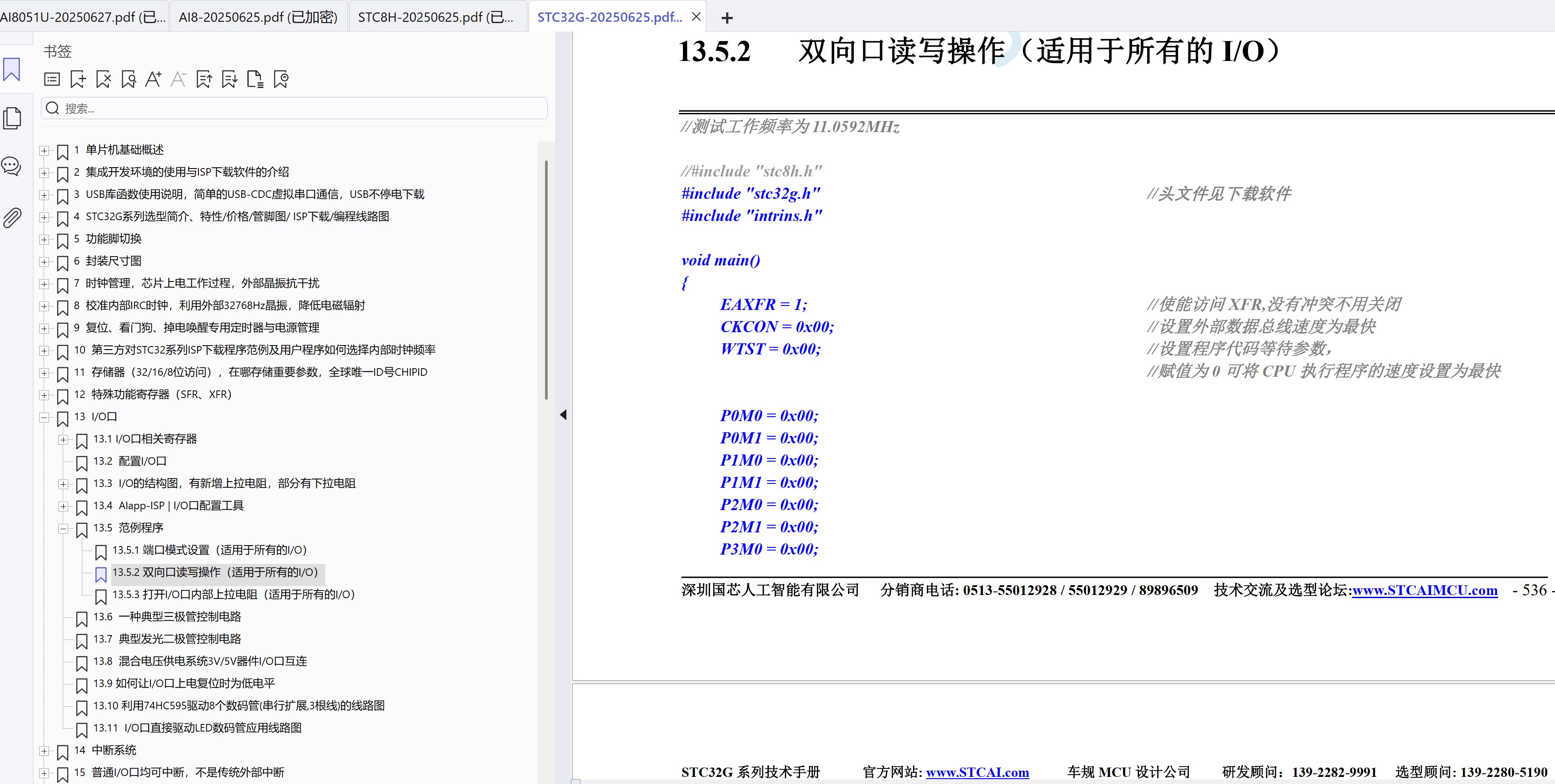The image size is (1555, 784).
Task: Expand chapter 15 普通I/O口均可中断
Action: coord(44,773)
